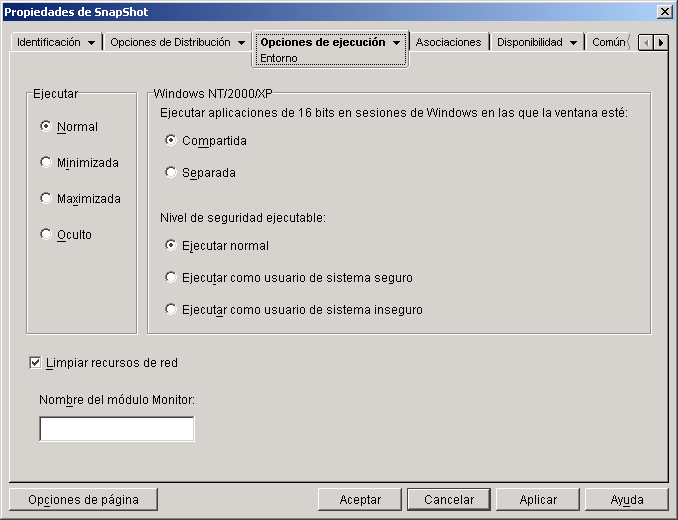Select the Oculto radio button
The image size is (678, 520).
pos(45,234)
